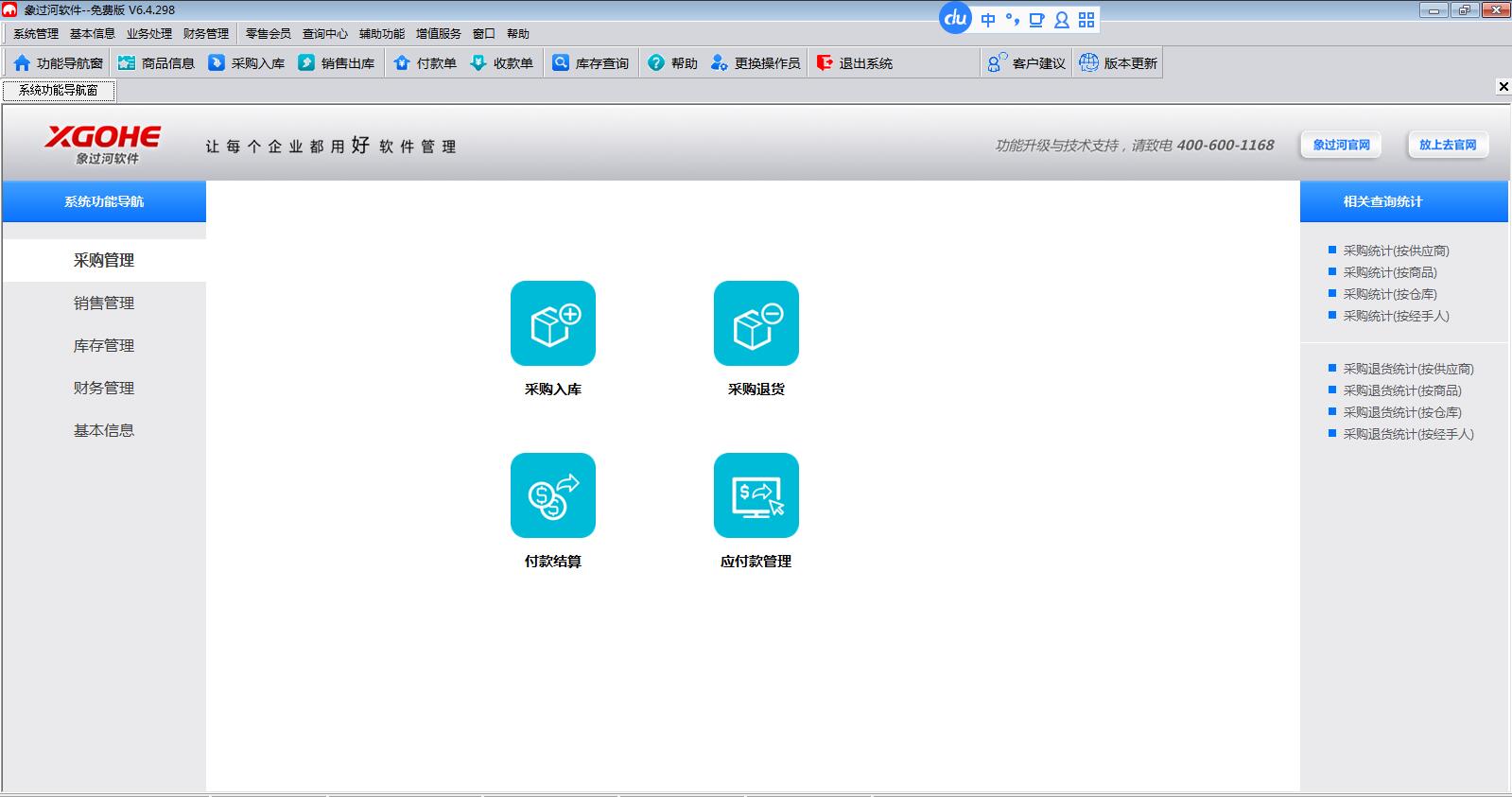Screen dimensions: 1512x797
Task: Click the 付款单 toolbar icon
Action: (402, 63)
